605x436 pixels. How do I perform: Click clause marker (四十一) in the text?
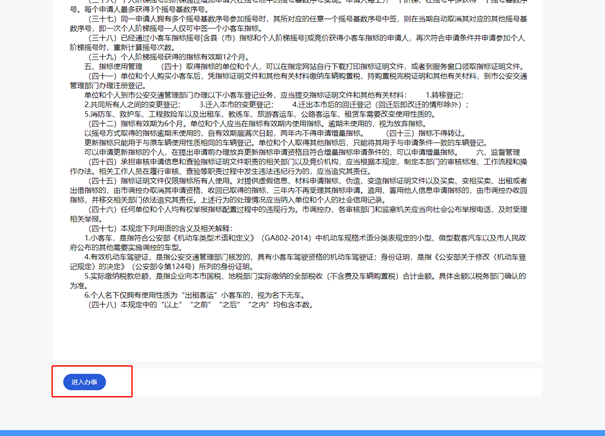coord(103,76)
